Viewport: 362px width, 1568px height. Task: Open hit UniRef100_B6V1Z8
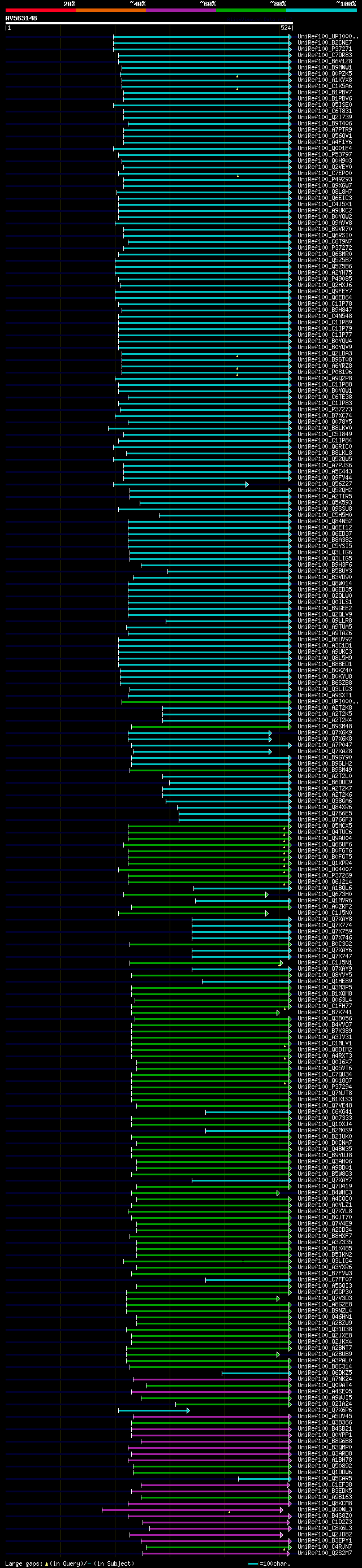point(324,62)
